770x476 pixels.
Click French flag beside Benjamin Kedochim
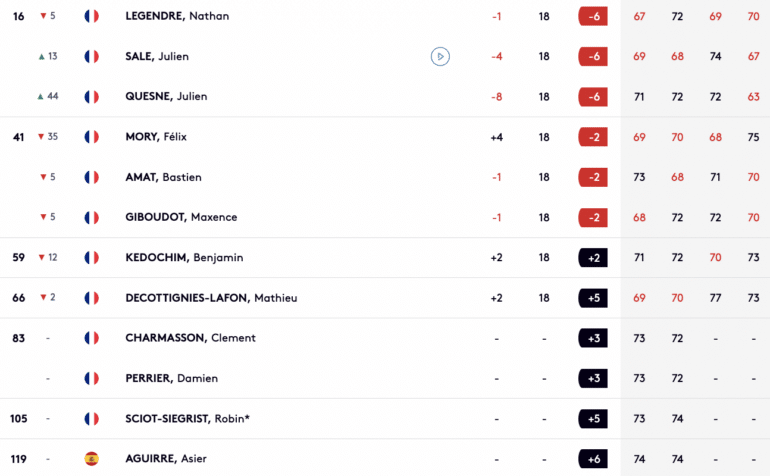pos(91,257)
